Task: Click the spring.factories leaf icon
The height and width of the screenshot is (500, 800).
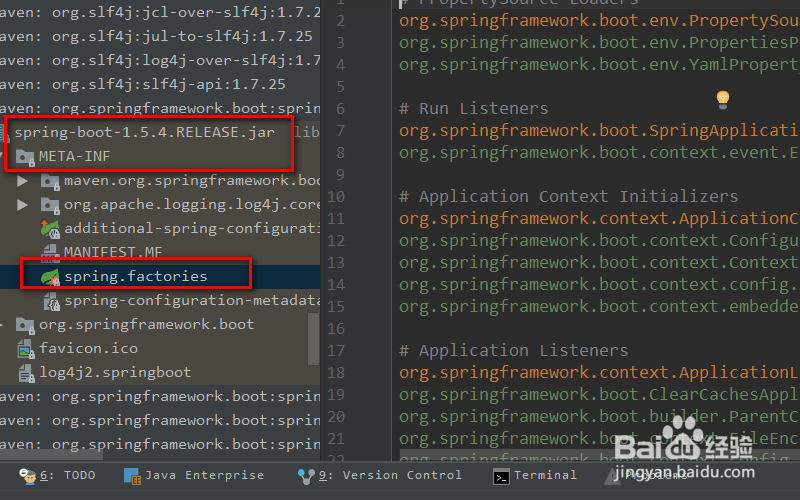Action: click(51, 277)
